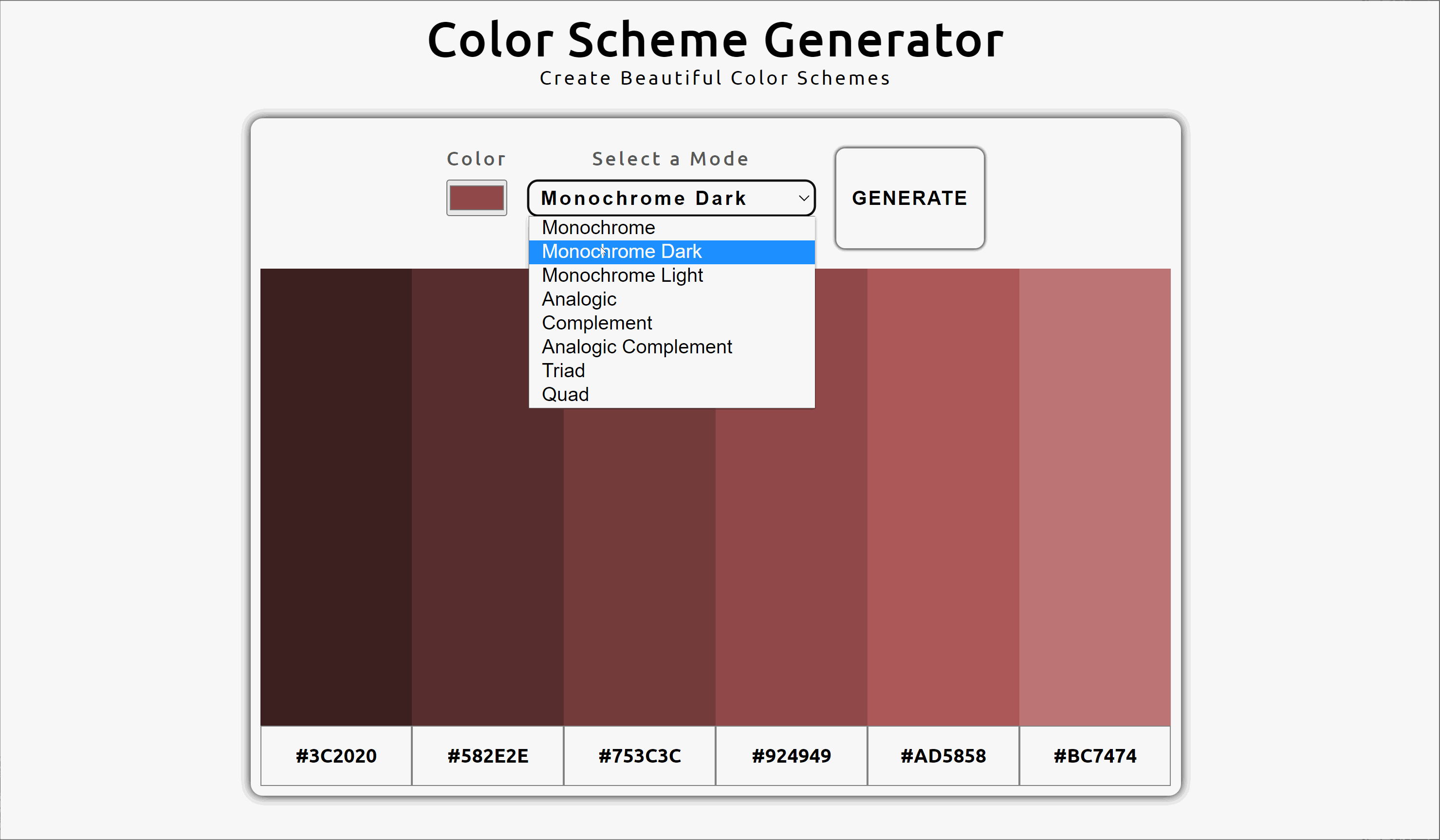The image size is (1440, 840).
Task: Select the #924949 swatch
Action: pyautogui.click(x=791, y=571)
